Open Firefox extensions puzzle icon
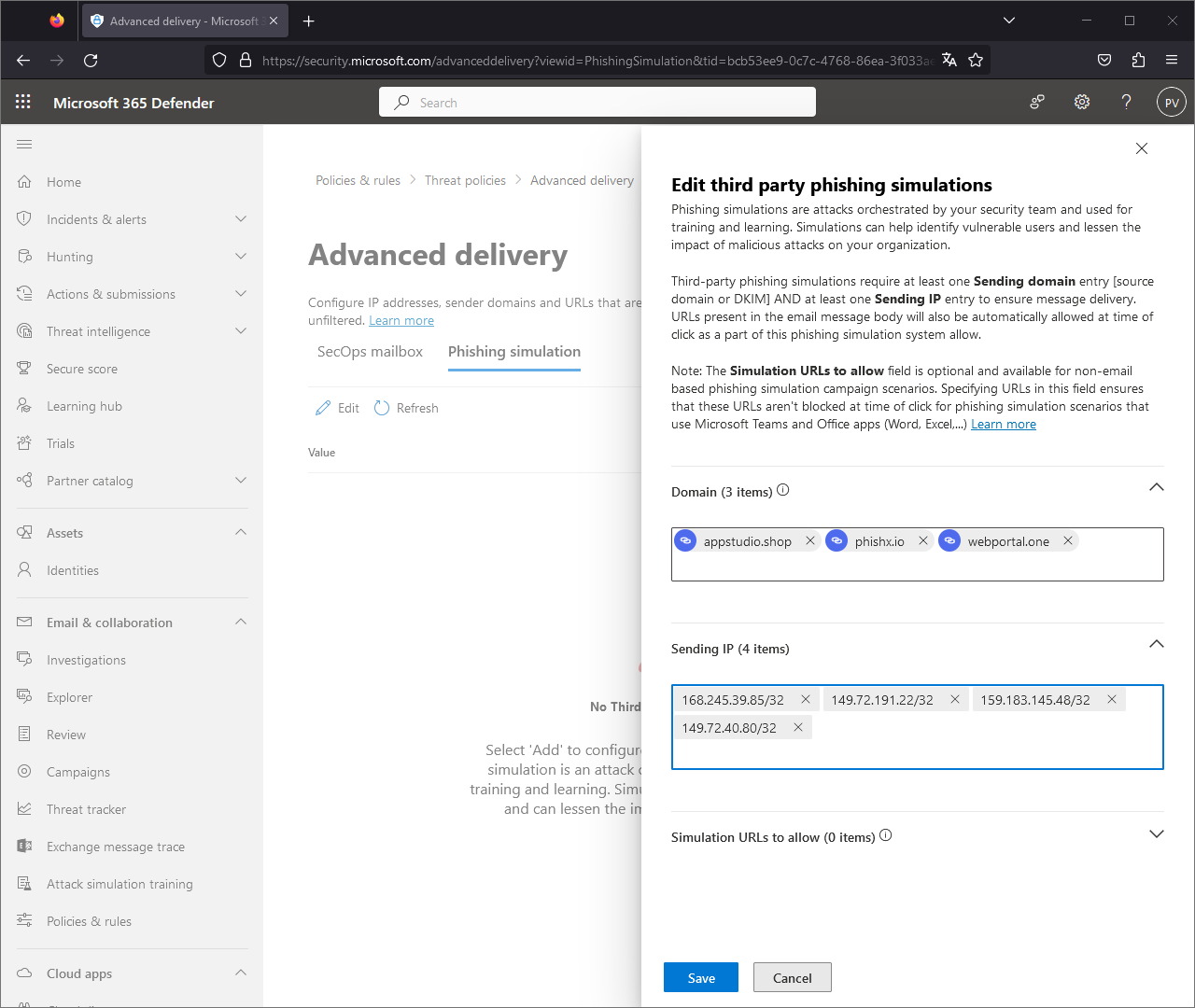The height and width of the screenshot is (1008, 1195). coord(1138,60)
